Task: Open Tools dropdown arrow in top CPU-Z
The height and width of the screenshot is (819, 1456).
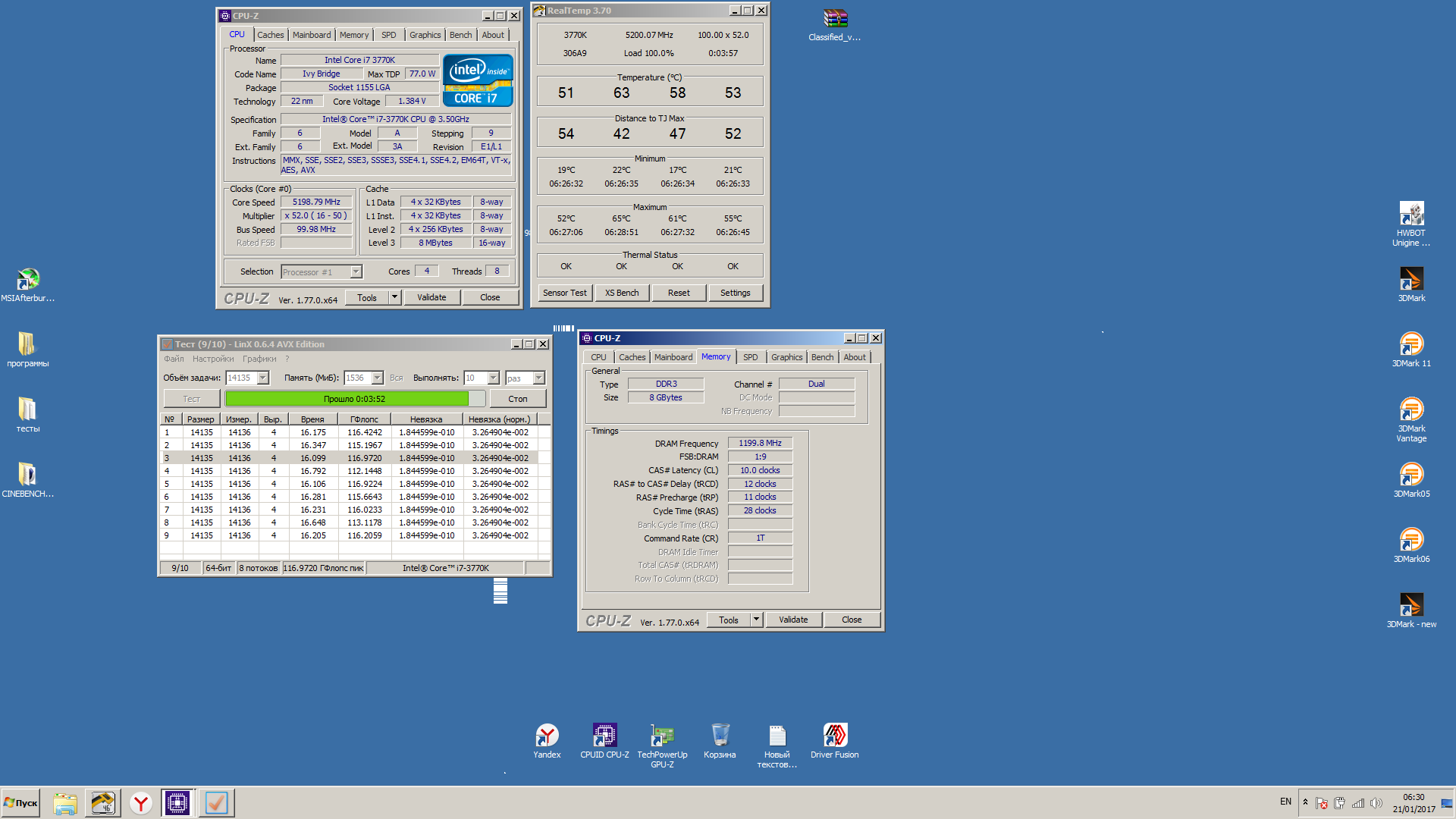Action: [x=394, y=297]
